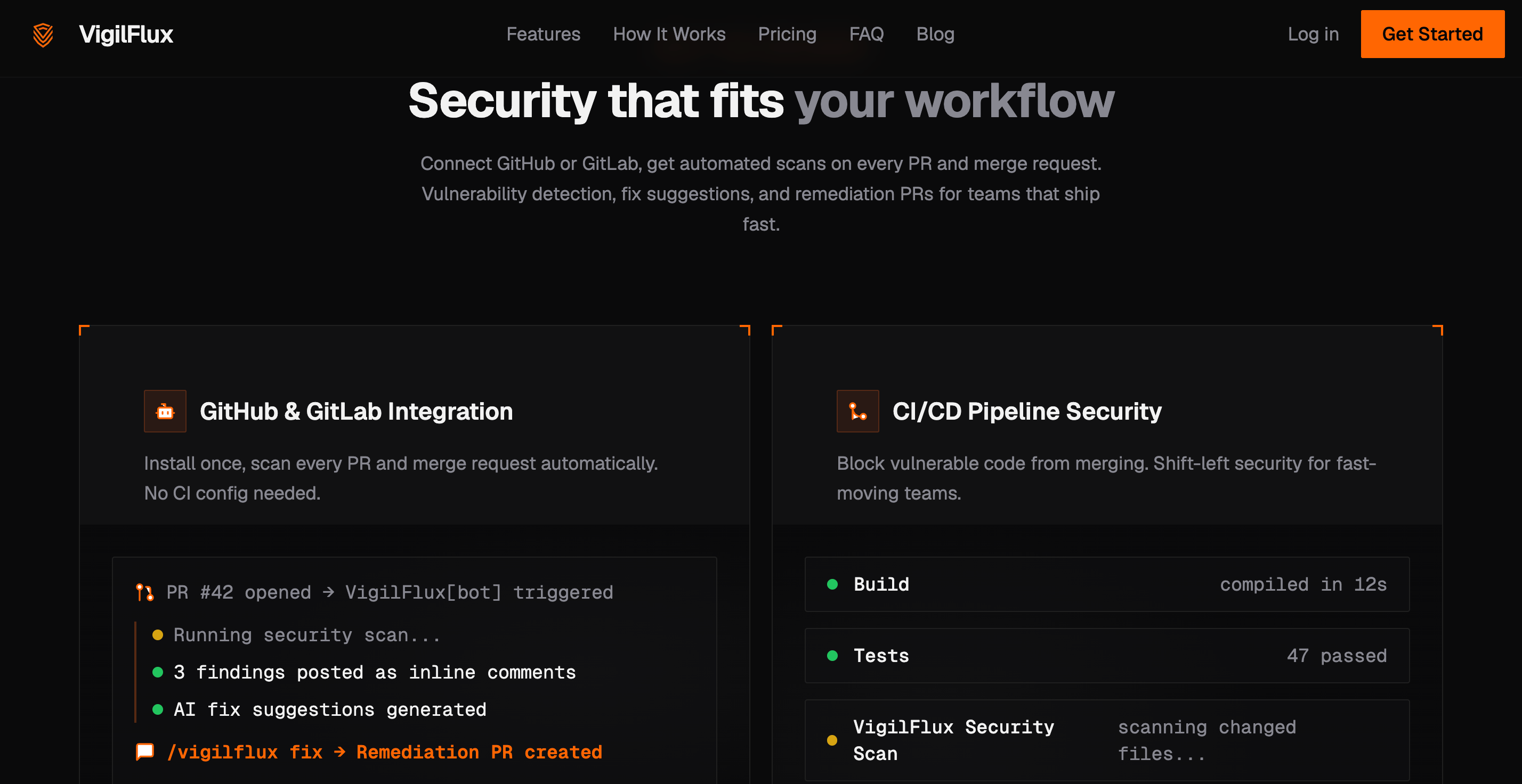1522x784 pixels.
Task: Open the Features nav menu item
Action: click(x=543, y=34)
